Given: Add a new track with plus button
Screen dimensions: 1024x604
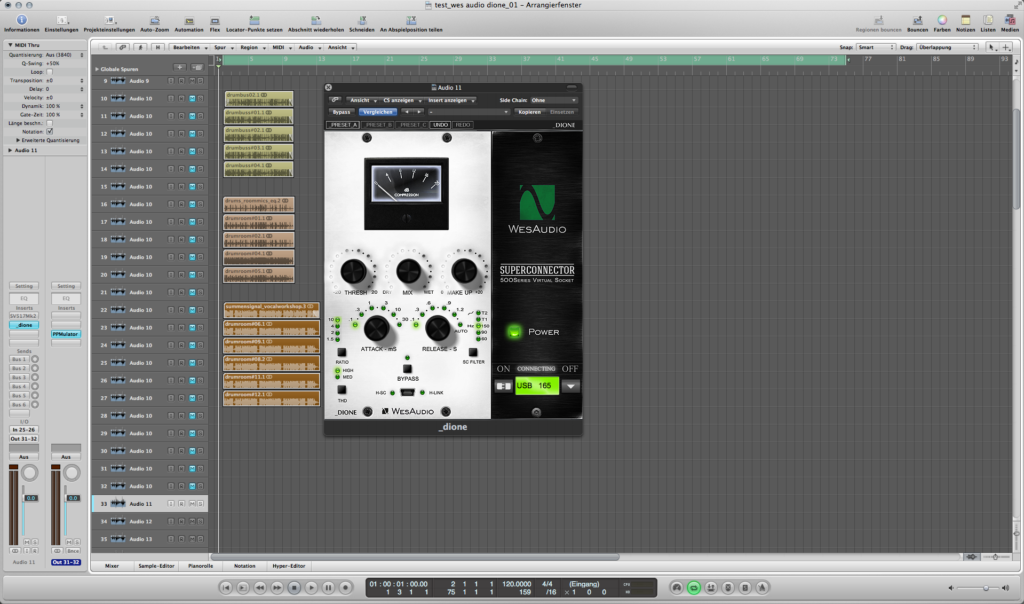Looking at the screenshot, I should tap(180, 67).
